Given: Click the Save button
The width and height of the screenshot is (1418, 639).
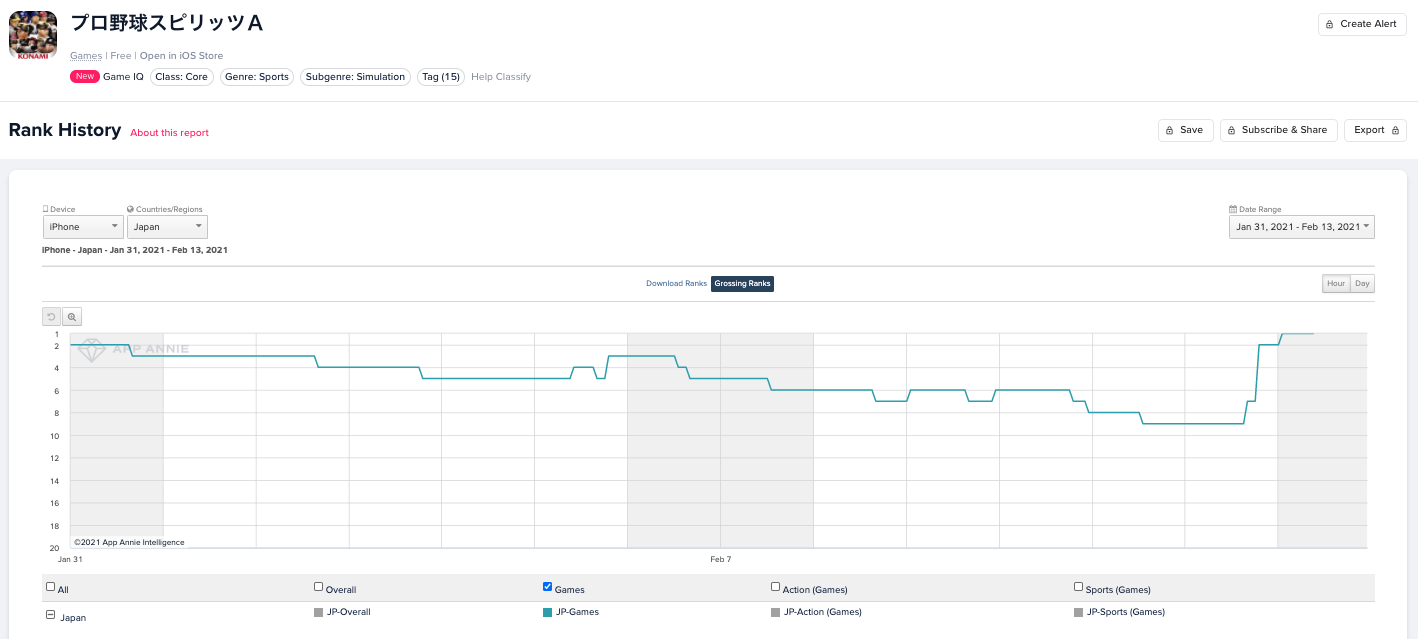Looking at the screenshot, I should pos(1186,130).
